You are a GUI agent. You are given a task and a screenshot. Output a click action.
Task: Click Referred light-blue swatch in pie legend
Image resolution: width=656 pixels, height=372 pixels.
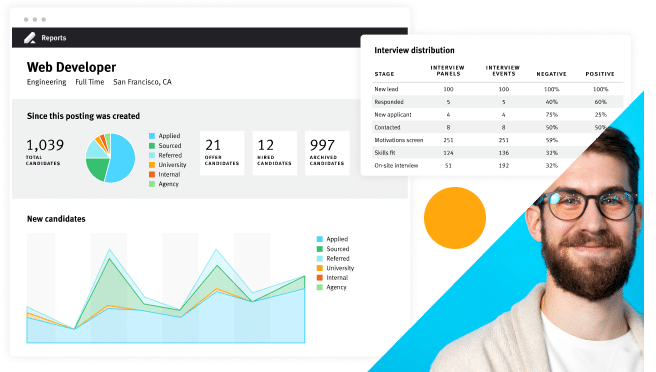[152, 155]
